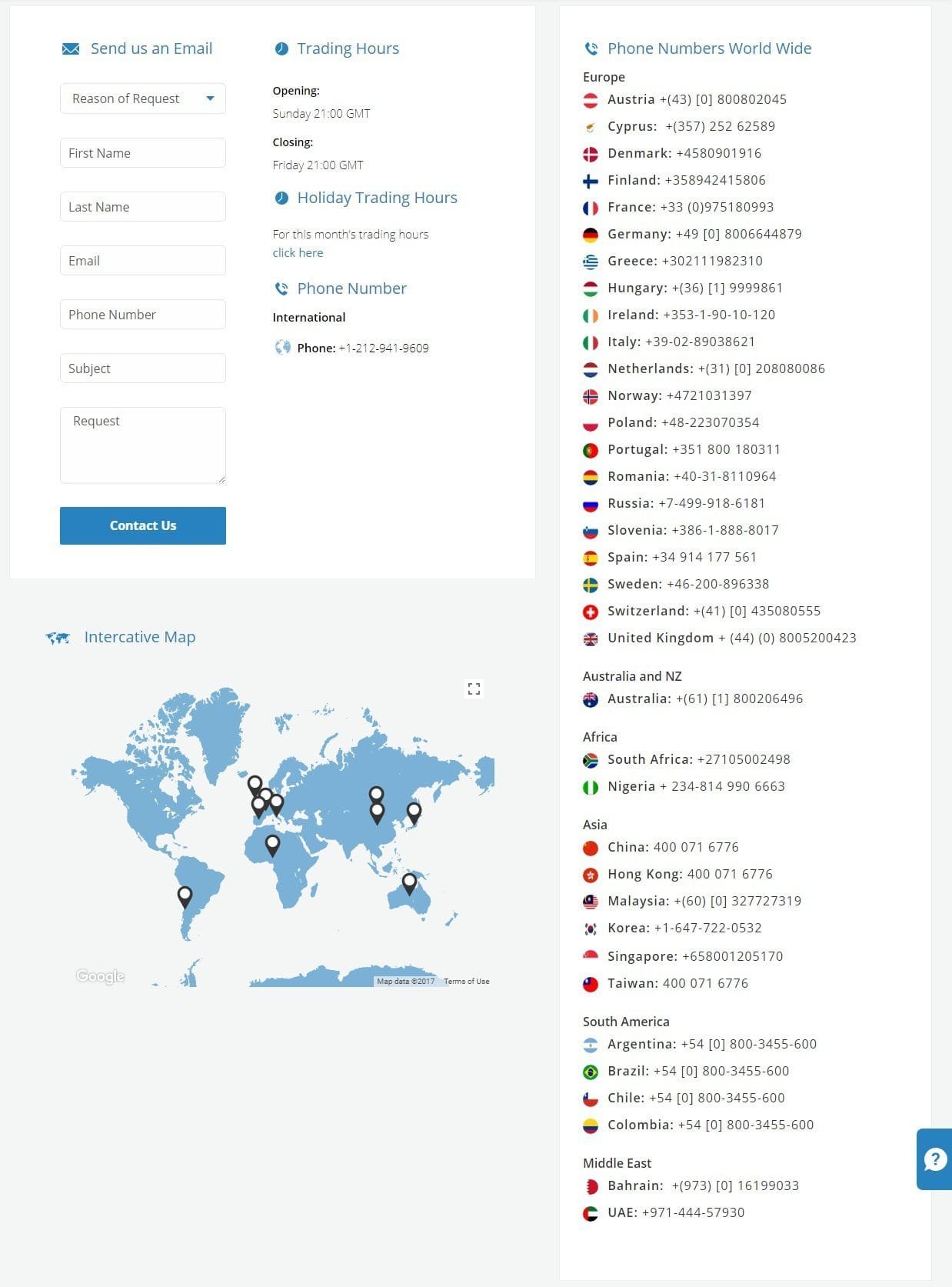Click the phone icon next to Phone Number heading
Image resolution: width=952 pixels, height=1287 pixels.
281,288
